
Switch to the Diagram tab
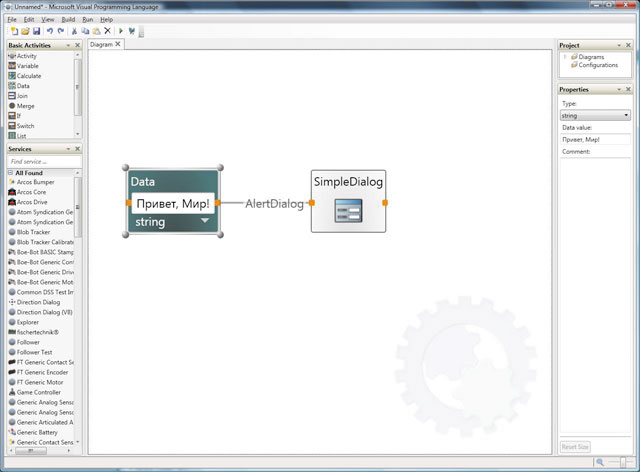click(x=101, y=44)
